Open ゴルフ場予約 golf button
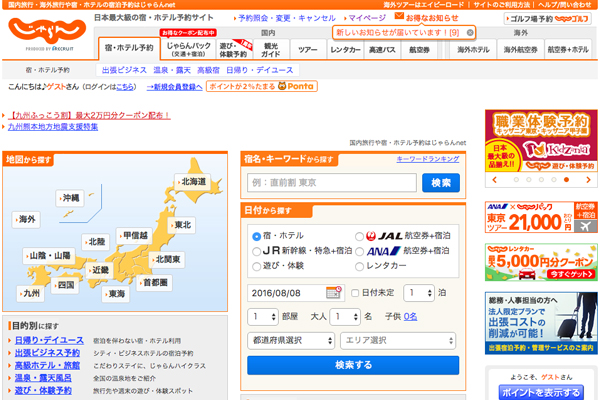Image resolution: width=600 pixels, height=400 pixels. click(x=548, y=18)
